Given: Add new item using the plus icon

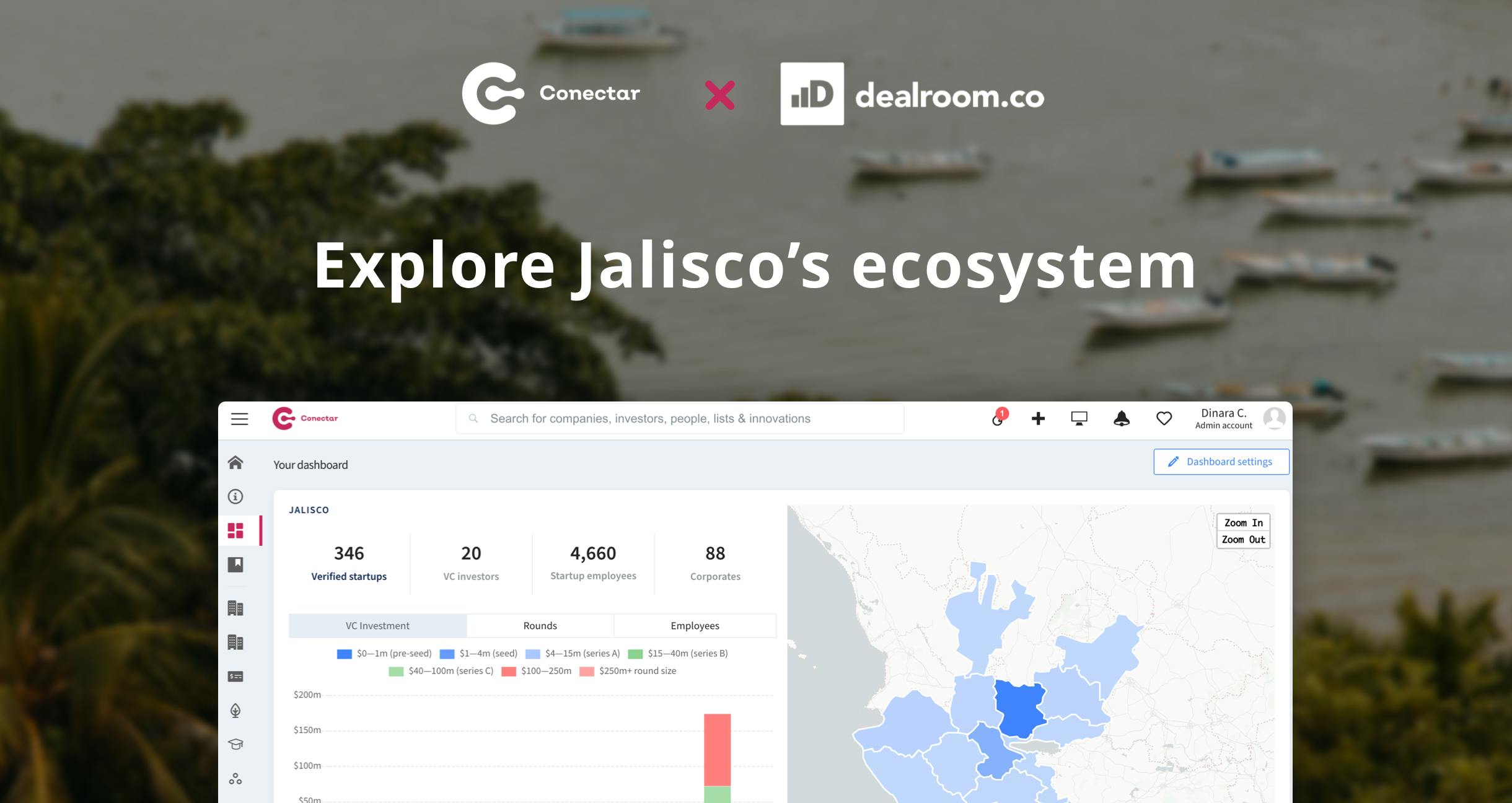Looking at the screenshot, I should pyautogui.click(x=1037, y=418).
